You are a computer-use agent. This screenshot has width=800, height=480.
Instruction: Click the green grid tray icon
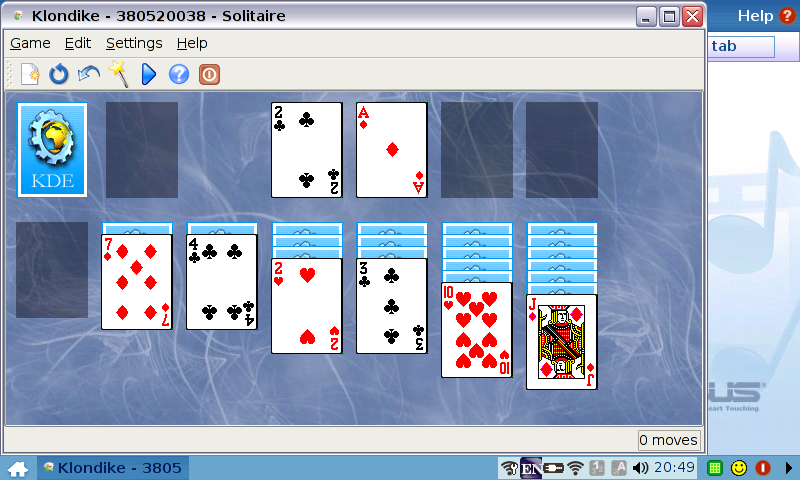click(x=715, y=468)
